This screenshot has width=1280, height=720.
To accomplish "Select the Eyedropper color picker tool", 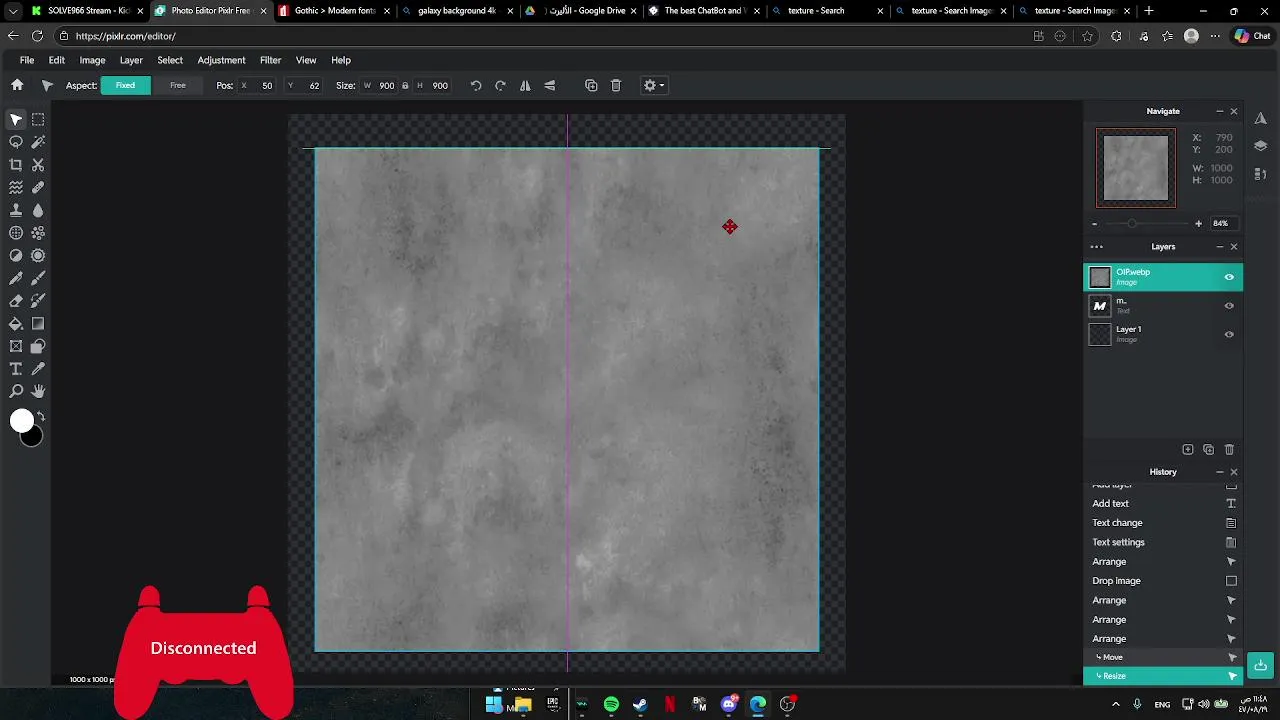I will [38, 369].
